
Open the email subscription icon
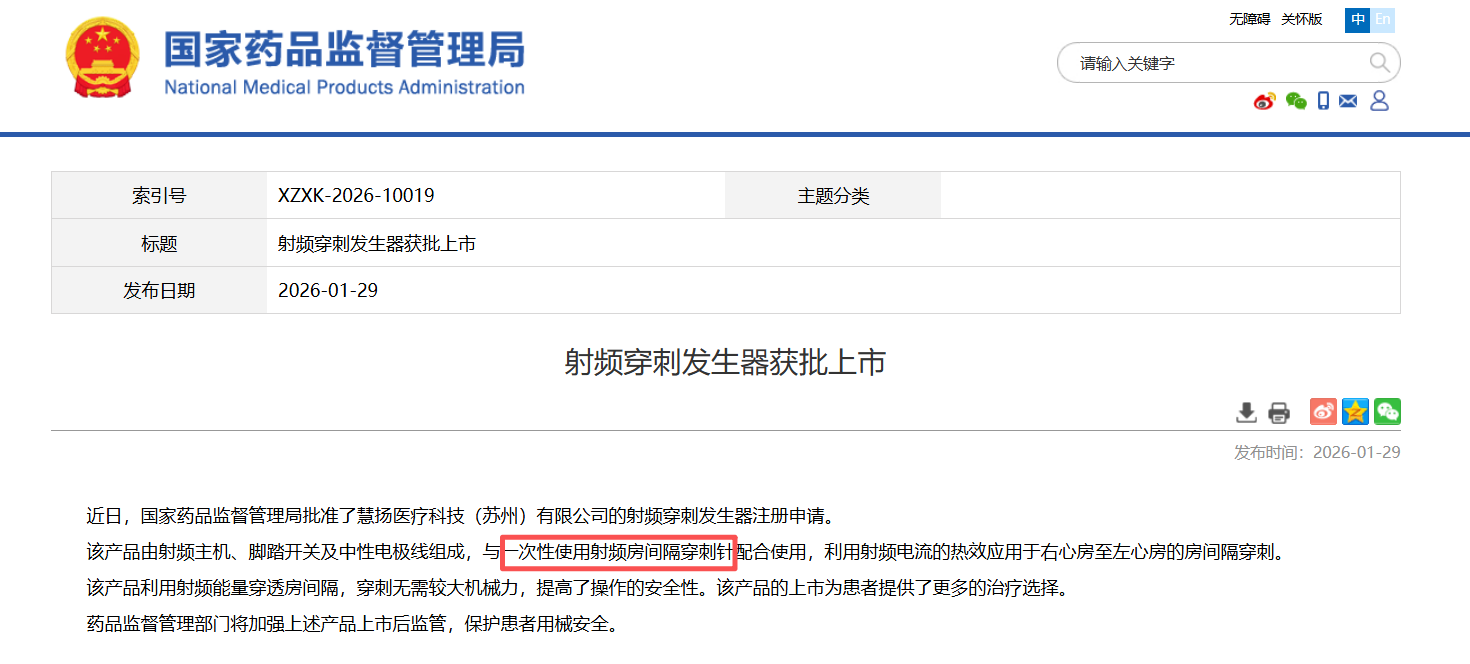[x=1348, y=101]
